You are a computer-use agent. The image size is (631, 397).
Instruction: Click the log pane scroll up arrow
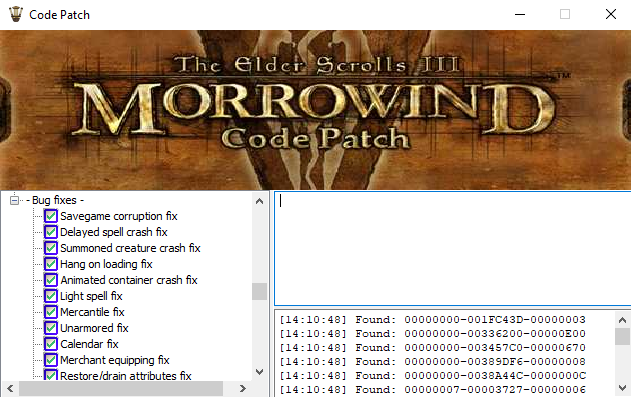pos(622,320)
